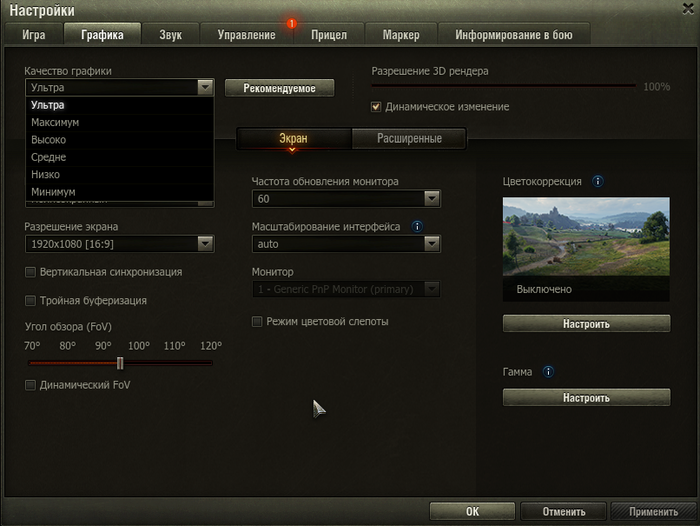Collapse the Качество графики dropdown arrow
Screen dimensions: 700x526
[x=205, y=87]
